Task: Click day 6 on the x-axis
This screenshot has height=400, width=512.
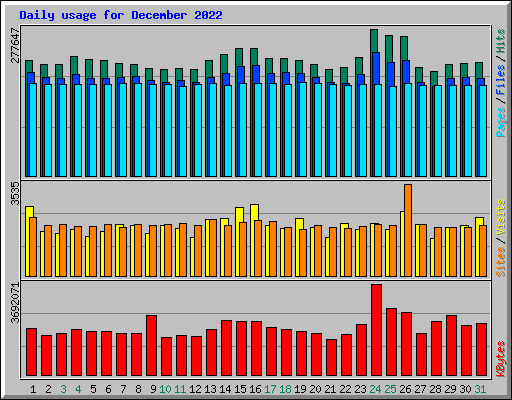Action: click(108, 389)
